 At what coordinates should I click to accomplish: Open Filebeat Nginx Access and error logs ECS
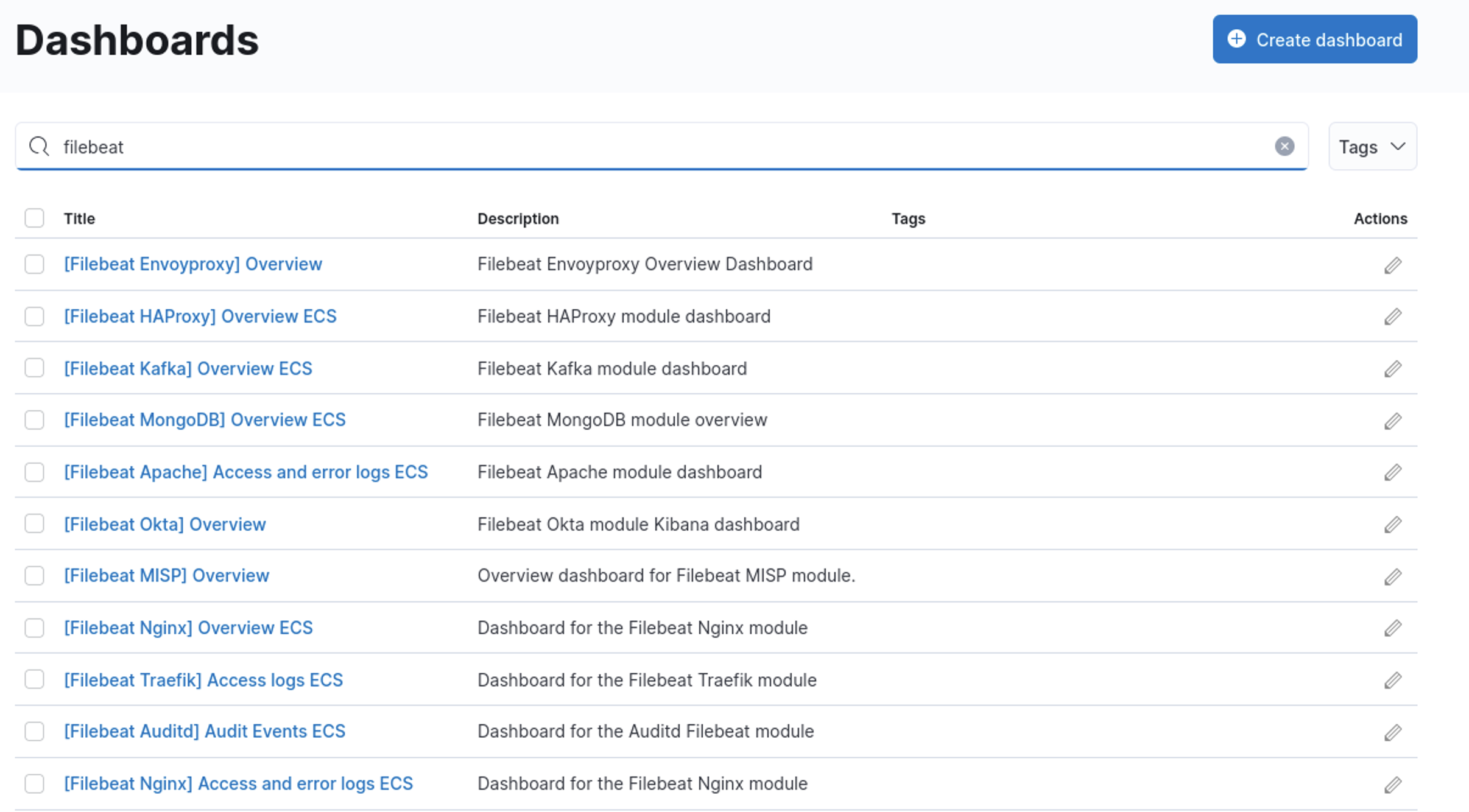(x=238, y=783)
